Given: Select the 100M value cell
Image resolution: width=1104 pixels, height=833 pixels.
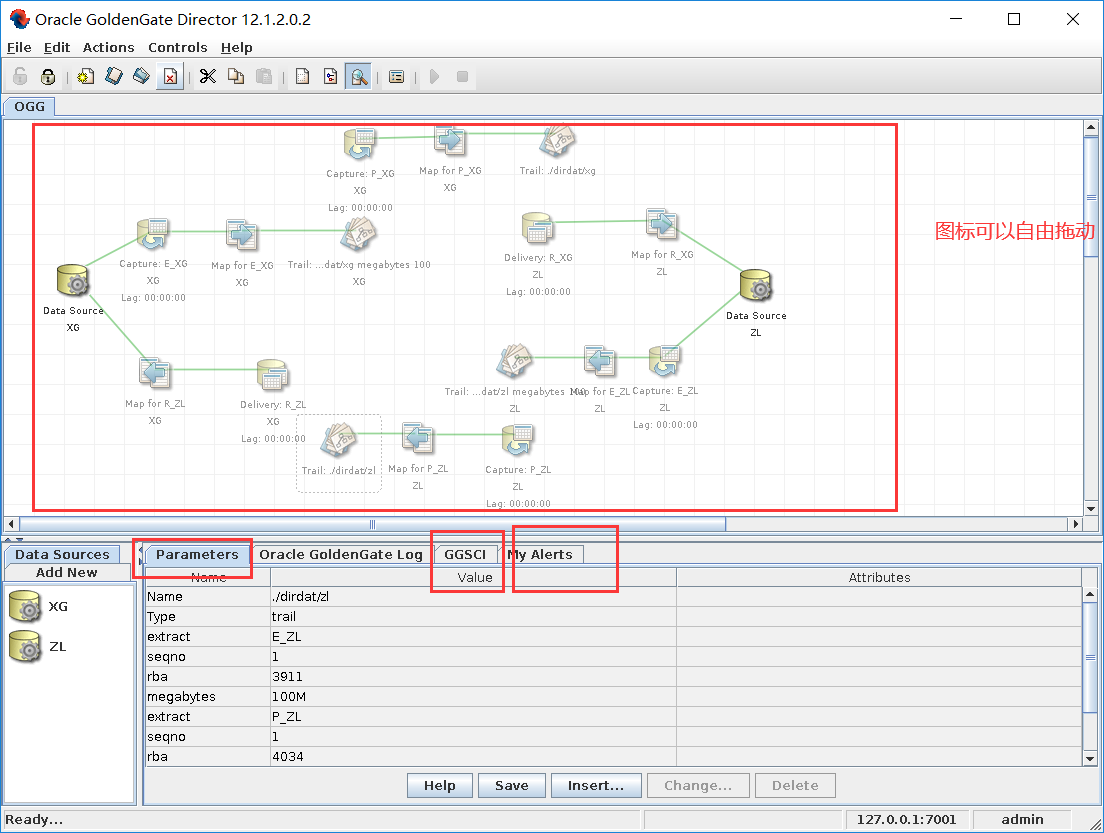Looking at the screenshot, I should click(474, 696).
